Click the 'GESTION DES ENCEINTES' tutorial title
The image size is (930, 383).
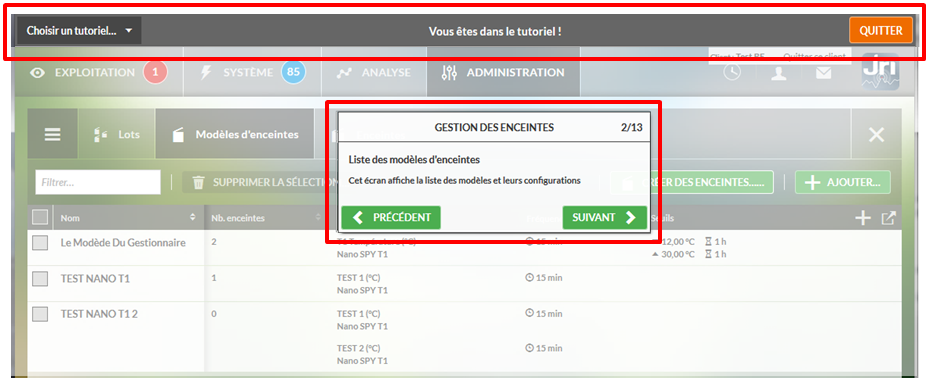coord(494,127)
